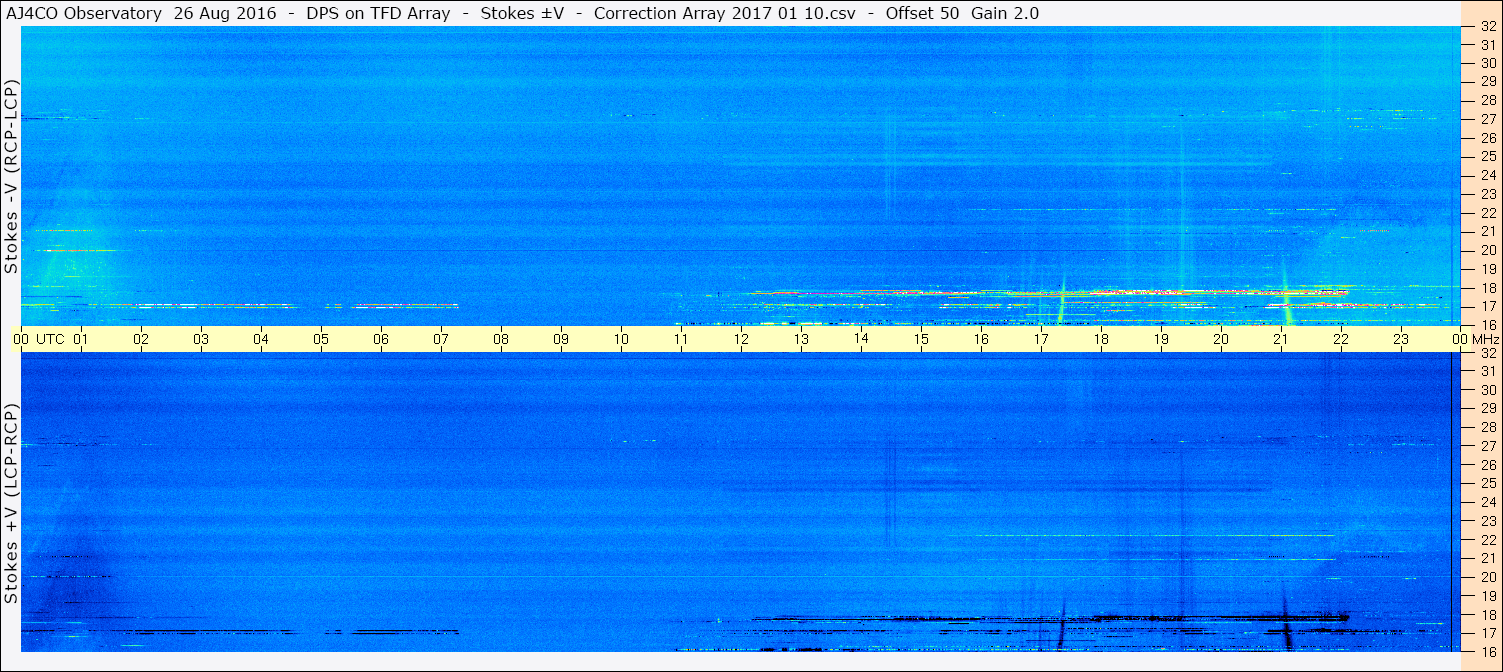Click 18 MHz label of lower Stokes +V panel

[x=1488, y=615]
